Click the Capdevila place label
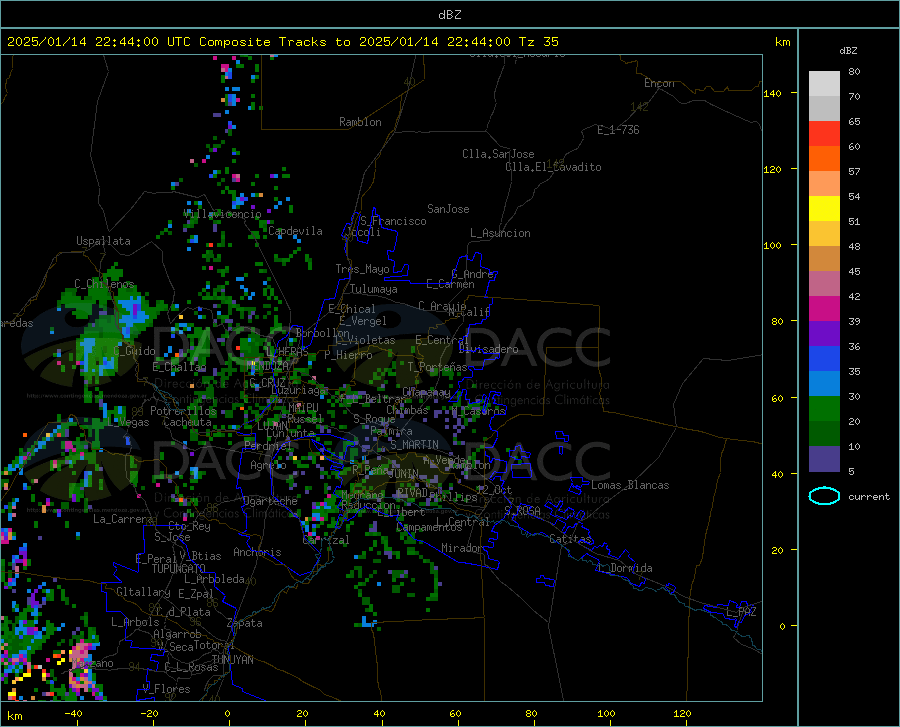 (x=295, y=231)
